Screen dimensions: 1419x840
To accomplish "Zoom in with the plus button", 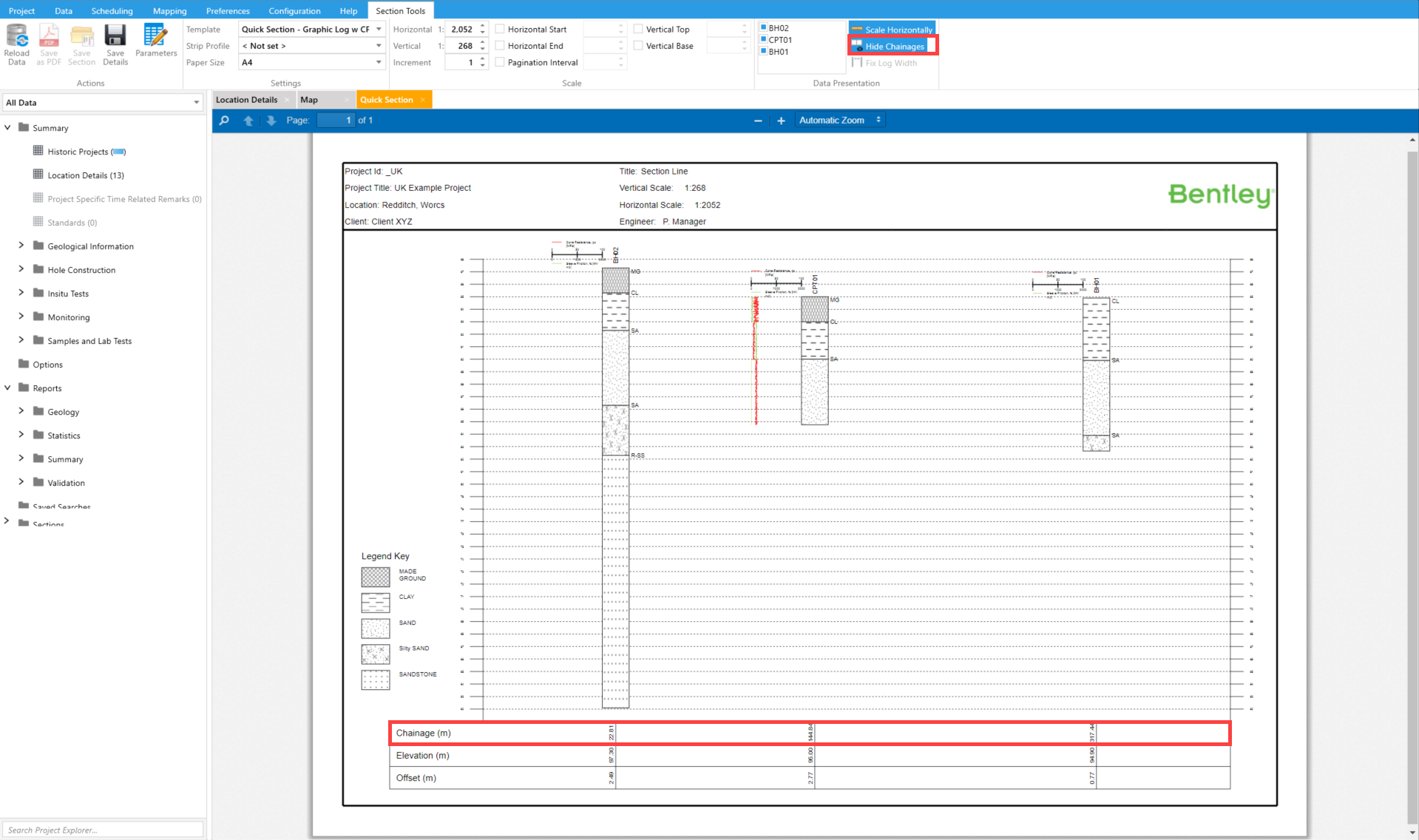I will pyautogui.click(x=781, y=121).
